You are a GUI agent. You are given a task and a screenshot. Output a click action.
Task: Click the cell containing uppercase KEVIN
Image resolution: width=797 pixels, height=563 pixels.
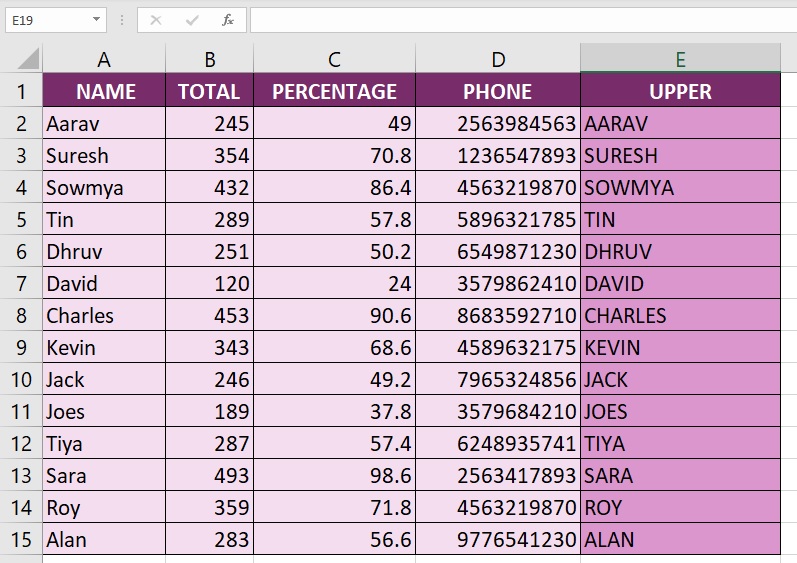point(680,348)
